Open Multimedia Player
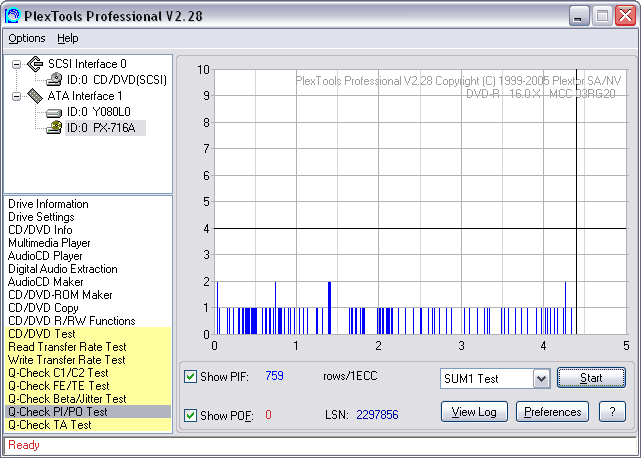 [49, 243]
